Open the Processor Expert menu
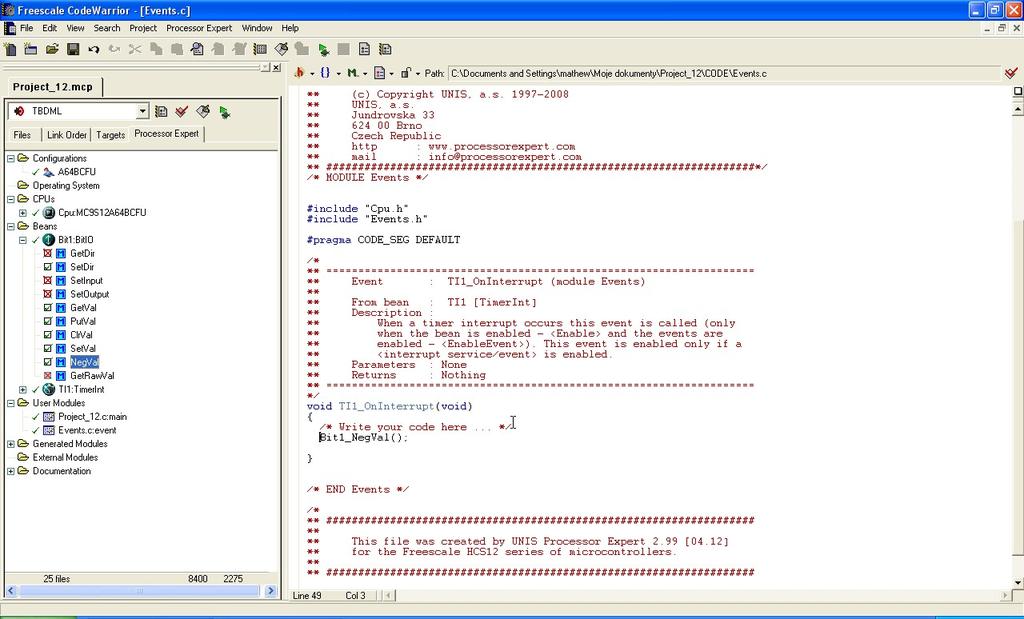 (199, 28)
